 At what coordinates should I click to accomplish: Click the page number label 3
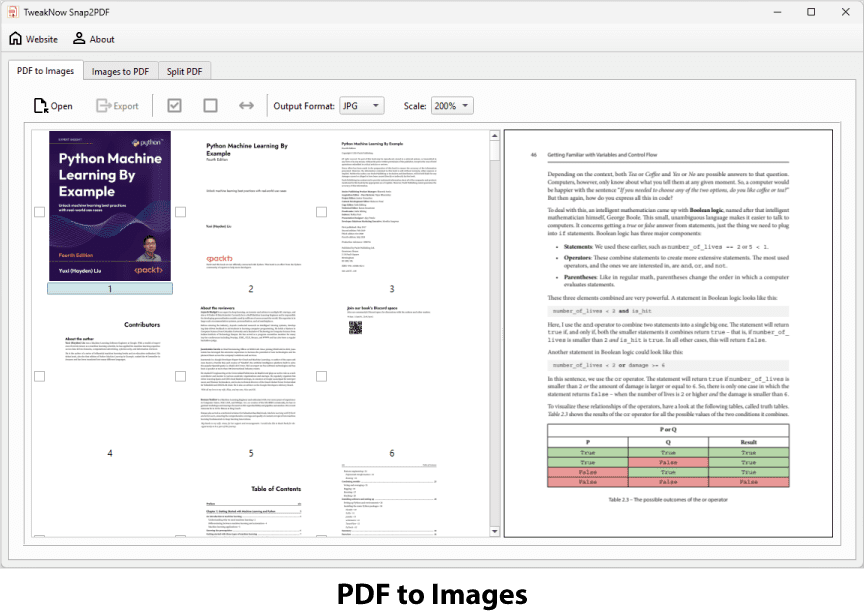(x=392, y=289)
